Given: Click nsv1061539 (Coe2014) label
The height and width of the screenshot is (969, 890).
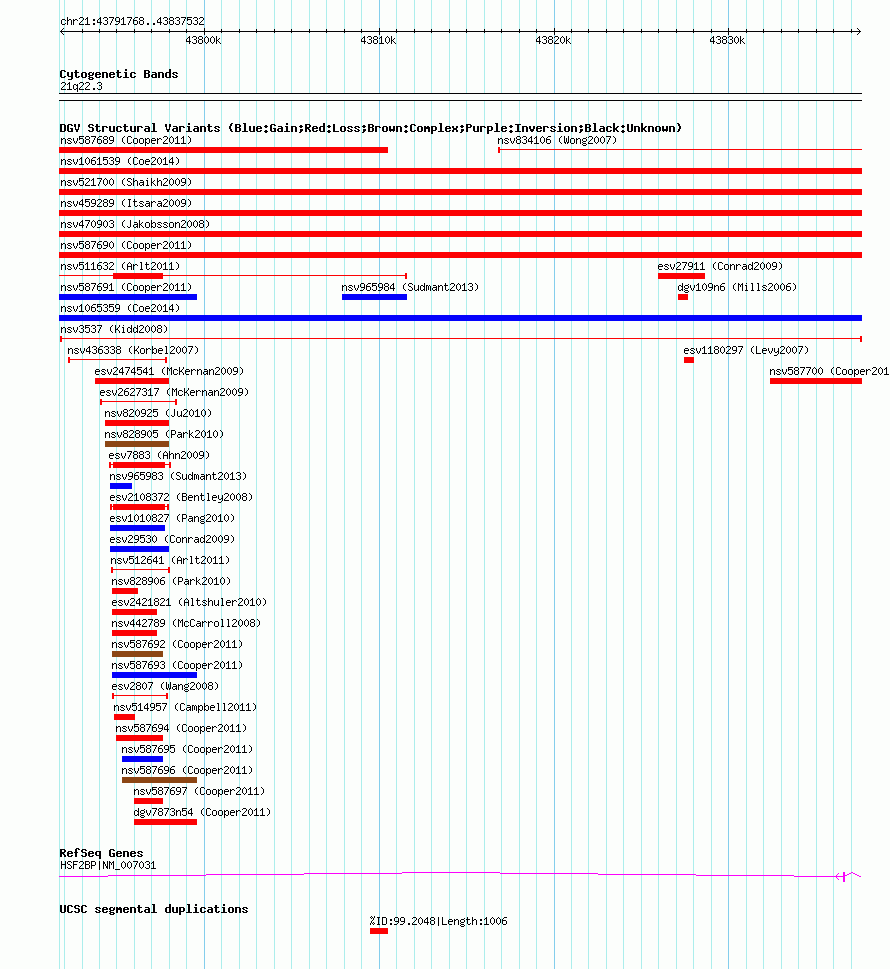Looking at the screenshot, I should (x=120, y=161).
